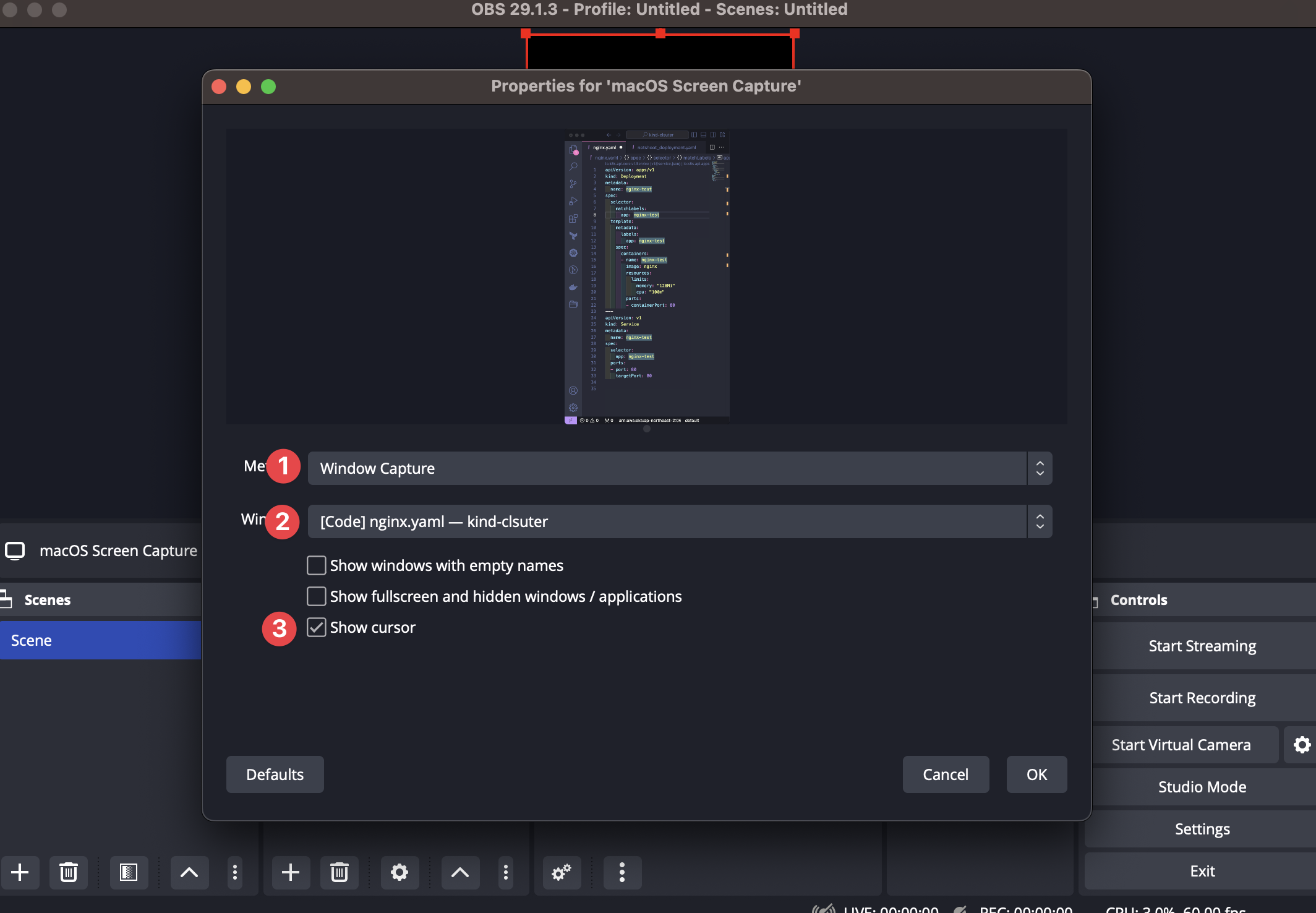Open the audio mixer three-dot menu
This screenshot has width=1316, height=913.
tap(622, 872)
